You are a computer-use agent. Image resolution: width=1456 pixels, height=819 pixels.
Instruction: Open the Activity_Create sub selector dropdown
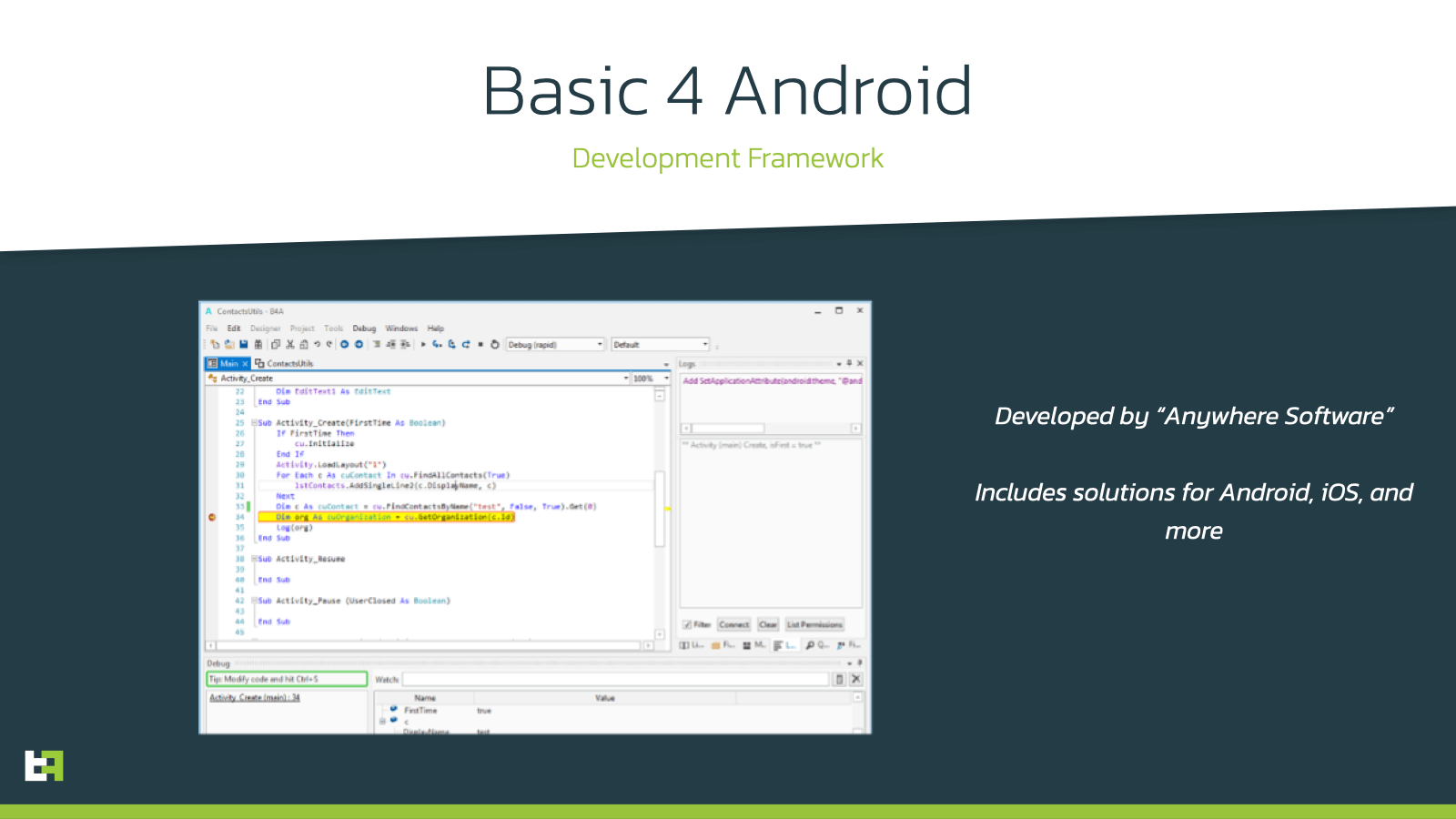(625, 378)
